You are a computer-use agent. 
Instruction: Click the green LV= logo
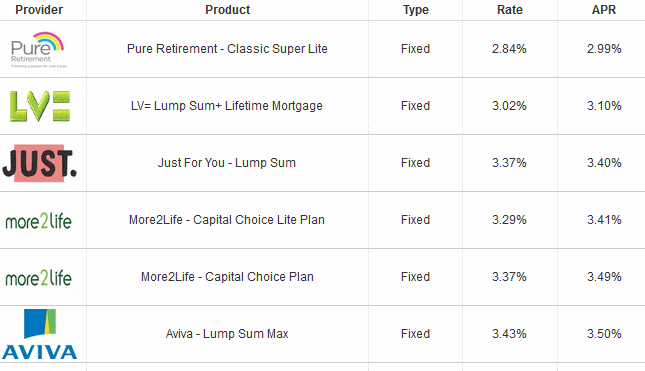(x=40, y=107)
